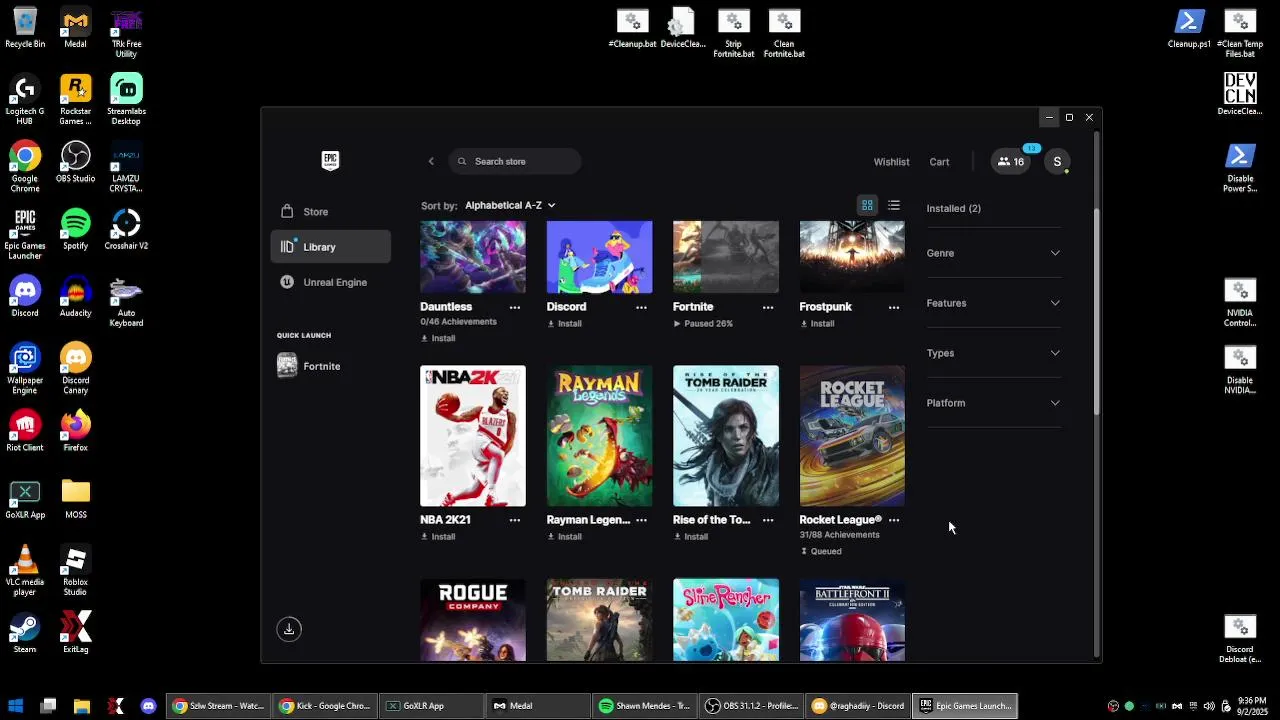This screenshot has height=720, width=1280.
Task: Switch to OBS 31.1.2 taskbar window
Action: point(751,706)
